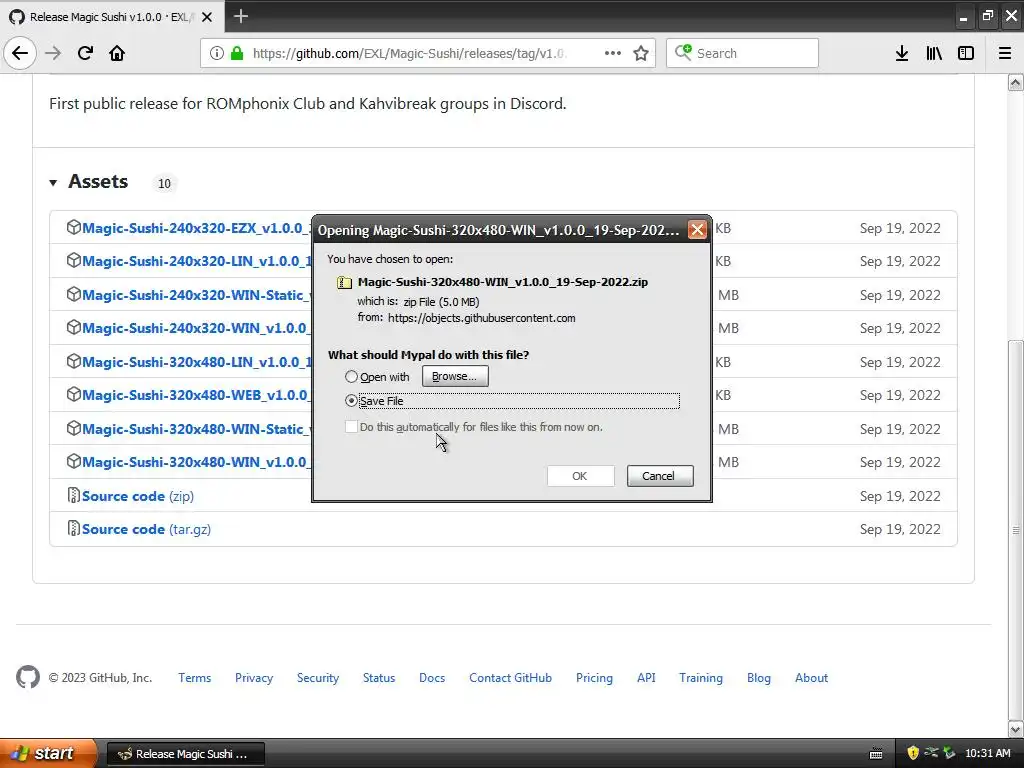This screenshot has height=768, width=1024.
Task: Download Magic-Sushi-320x480-LIN asset
Action: [196, 362]
